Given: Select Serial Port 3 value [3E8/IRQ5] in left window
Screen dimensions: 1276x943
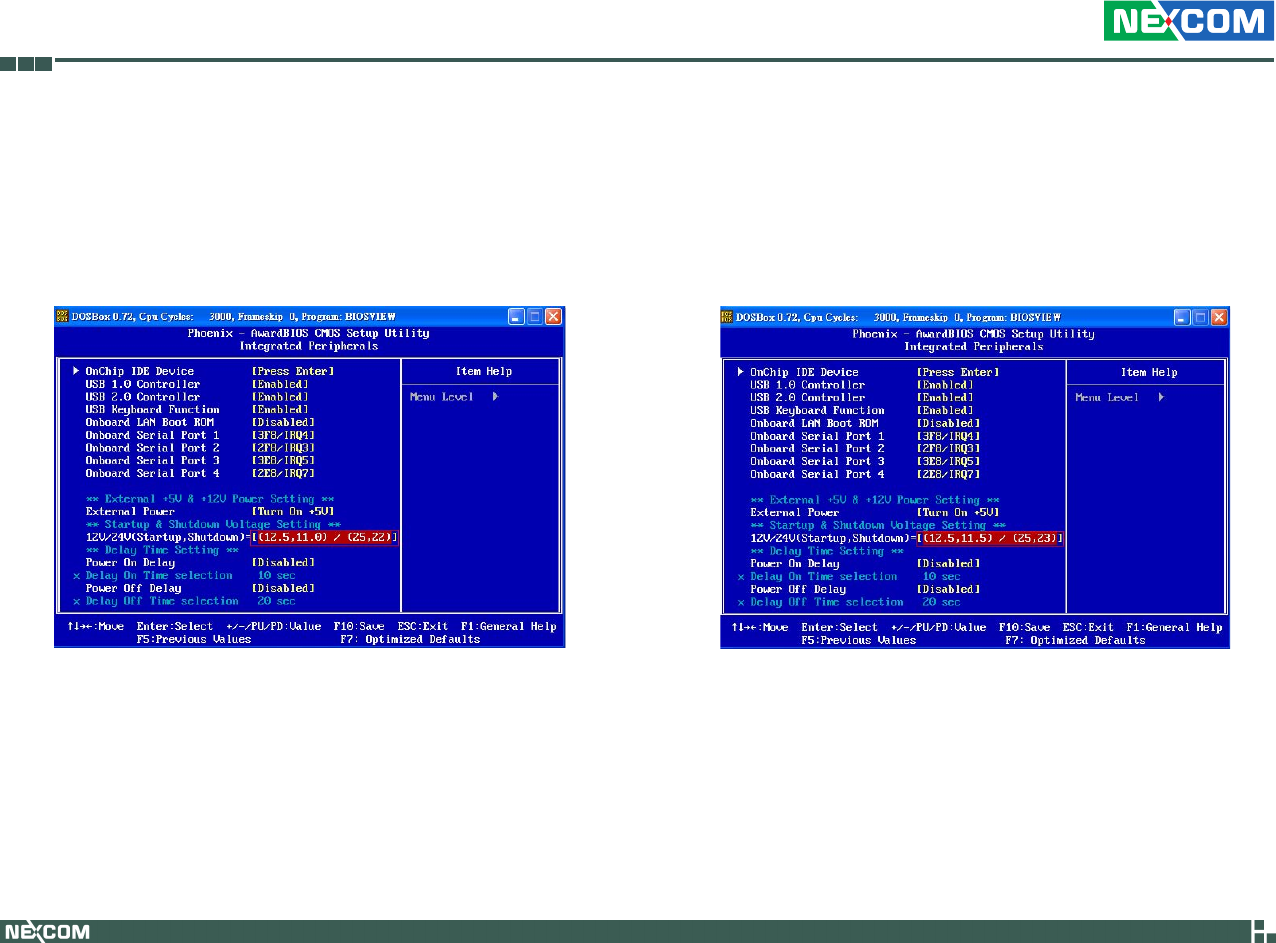Looking at the screenshot, I should click(x=282, y=461).
